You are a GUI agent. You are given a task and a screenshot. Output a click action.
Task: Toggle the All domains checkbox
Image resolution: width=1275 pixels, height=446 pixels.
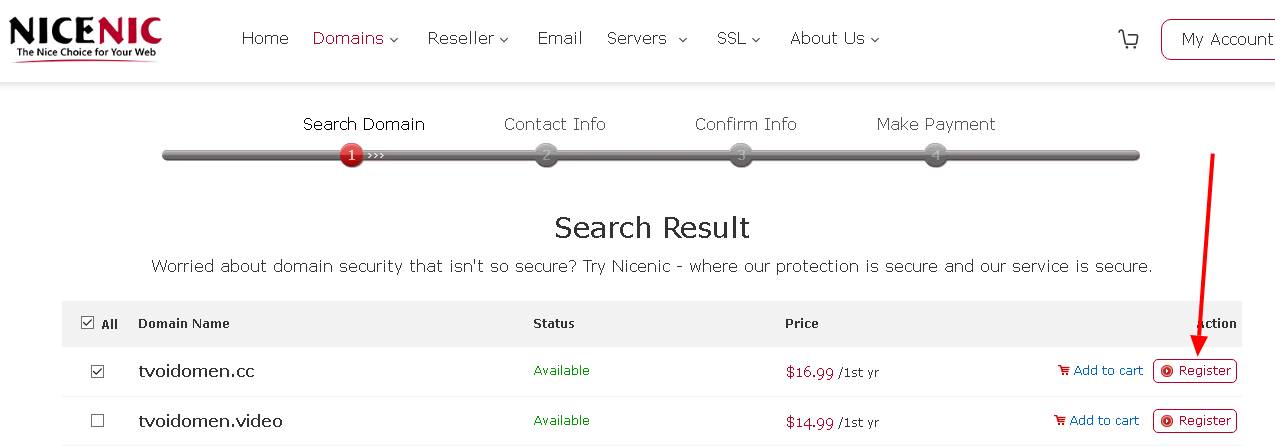(x=87, y=323)
